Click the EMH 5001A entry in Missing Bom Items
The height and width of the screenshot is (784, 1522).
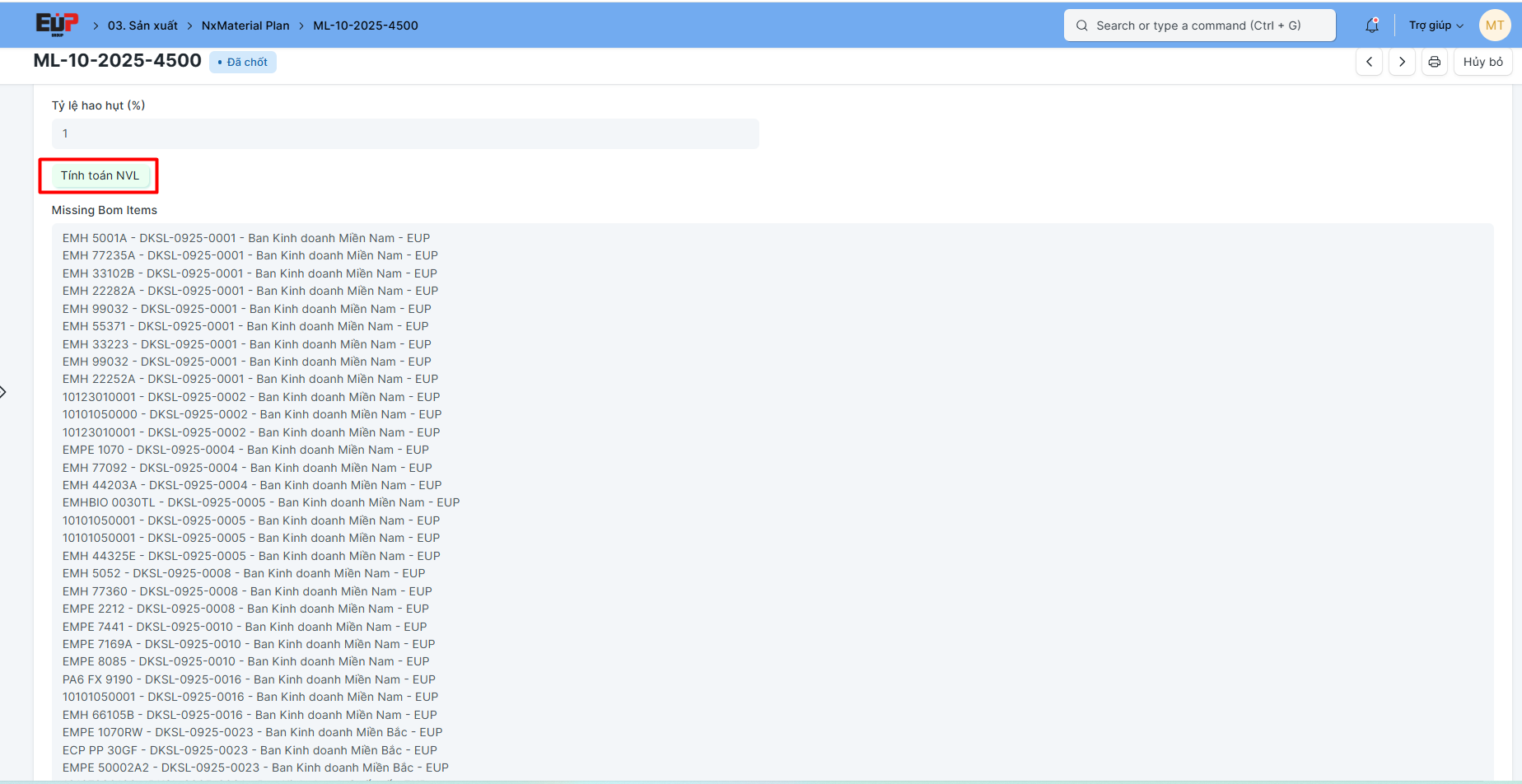[x=245, y=238]
